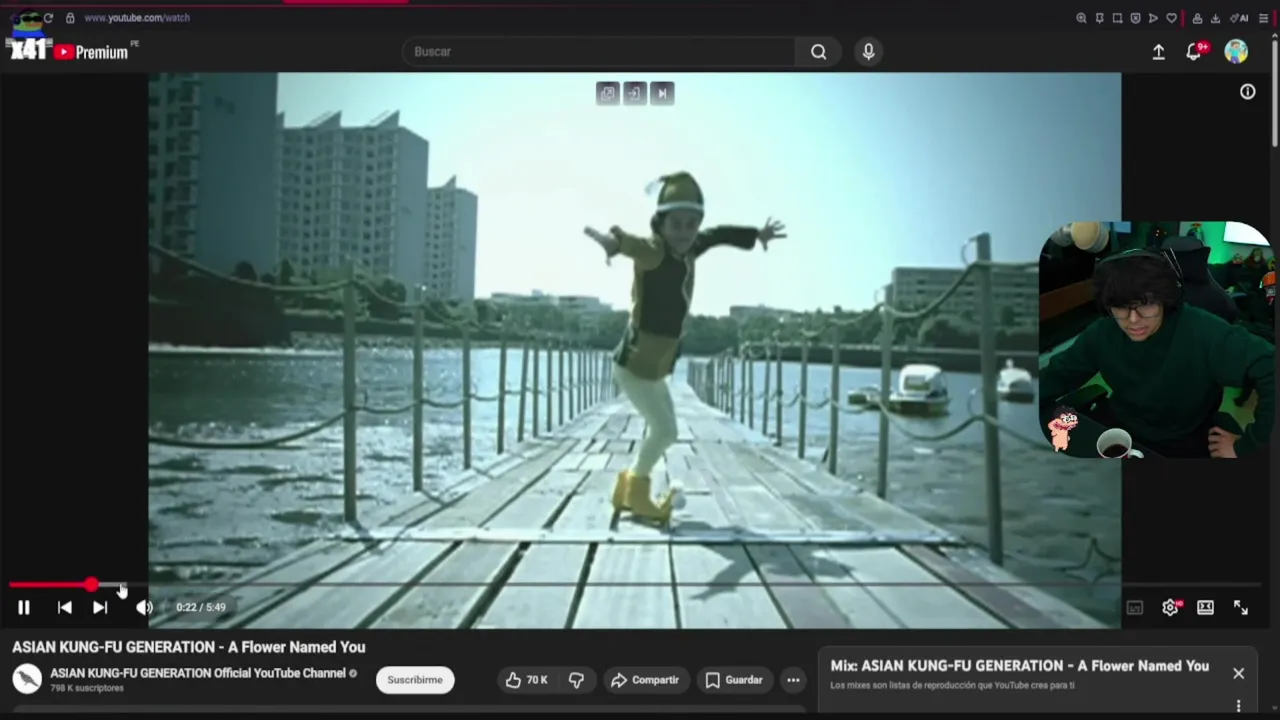Screen dimensions: 1280x720
Task: Skip to the next video in the player
Action: (x=100, y=607)
